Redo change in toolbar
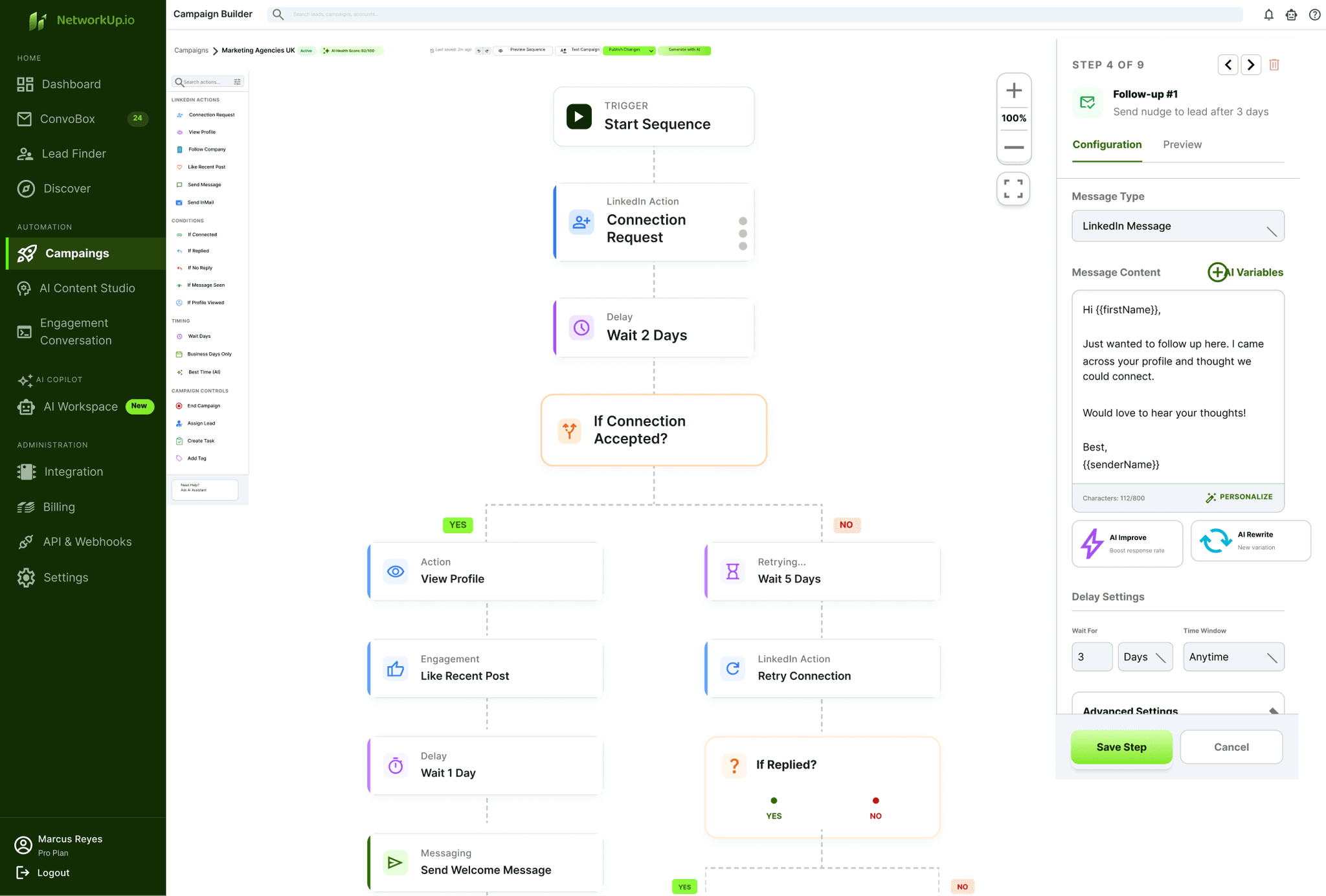 pyautogui.click(x=487, y=50)
